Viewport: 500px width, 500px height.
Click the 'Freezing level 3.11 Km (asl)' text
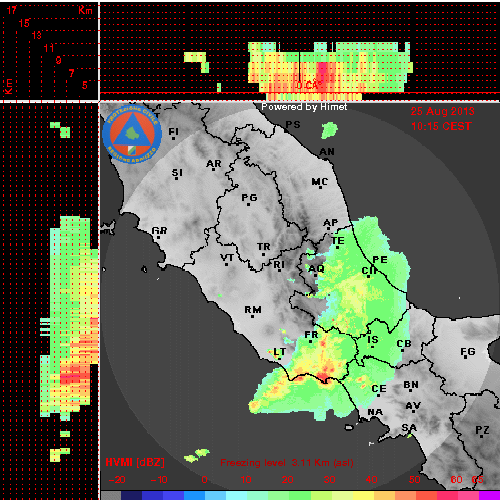(287, 463)
